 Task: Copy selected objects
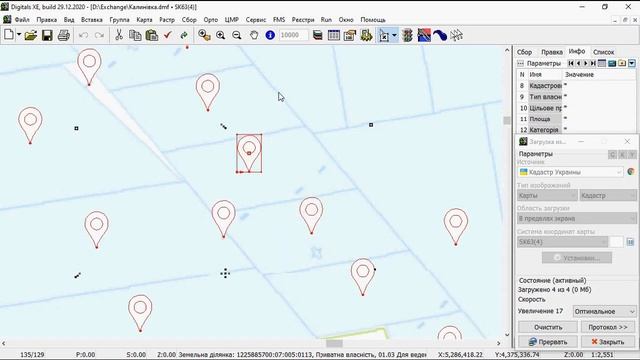pyautogui.click(x=135, y=36)
